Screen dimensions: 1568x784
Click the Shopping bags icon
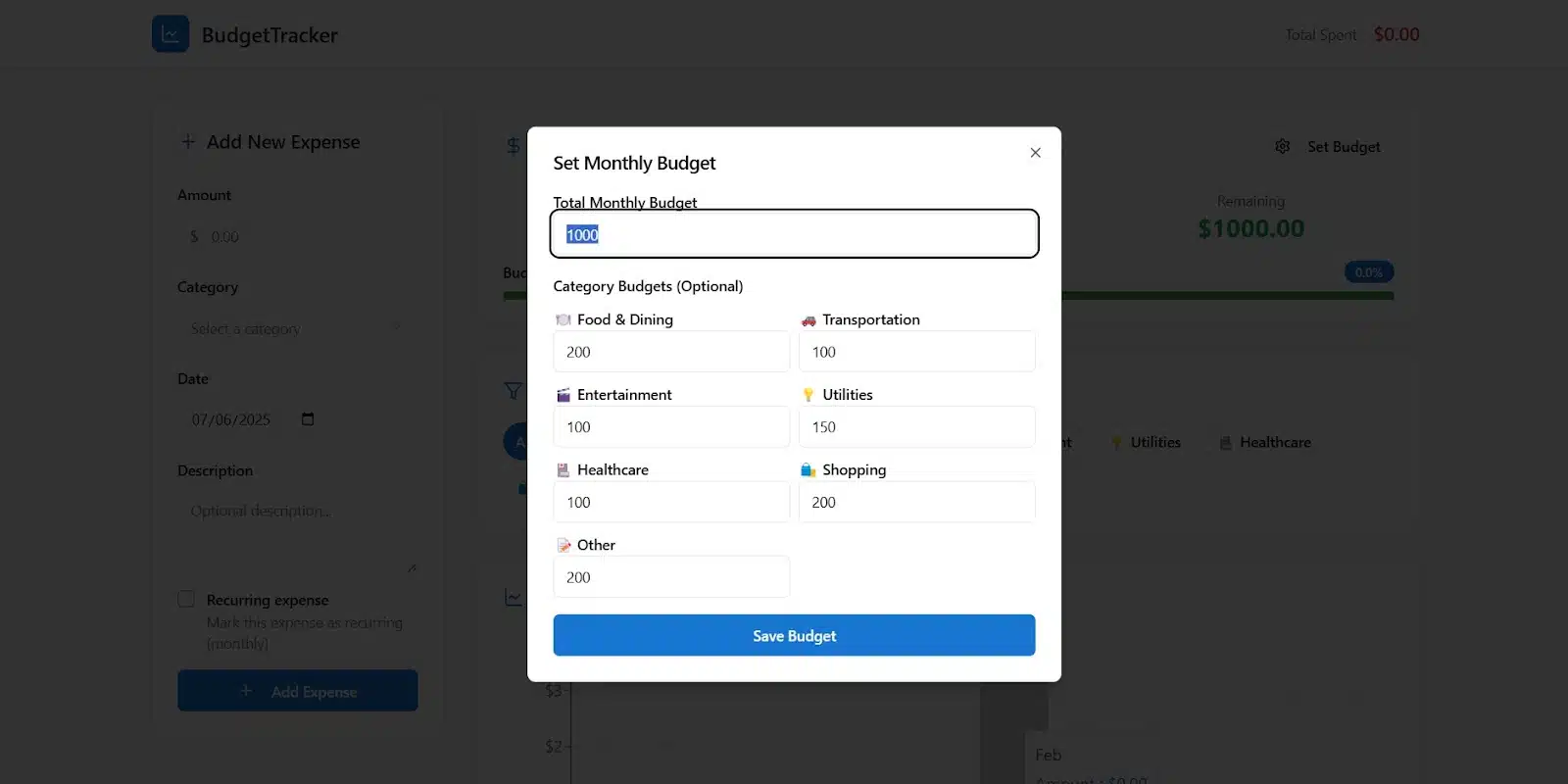tap(808, 470)
